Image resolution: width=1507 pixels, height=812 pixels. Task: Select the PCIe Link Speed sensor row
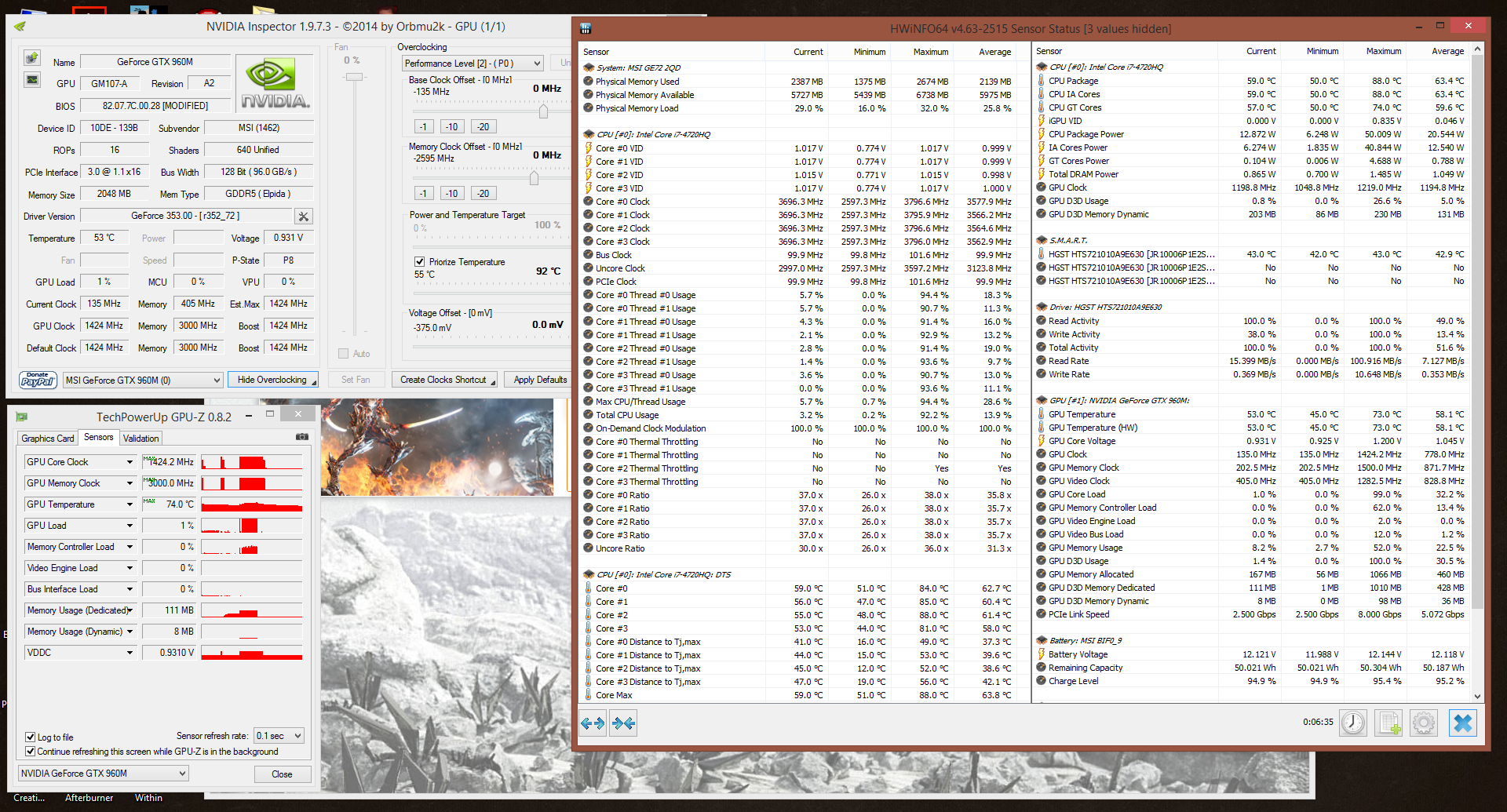[1251, 614]
